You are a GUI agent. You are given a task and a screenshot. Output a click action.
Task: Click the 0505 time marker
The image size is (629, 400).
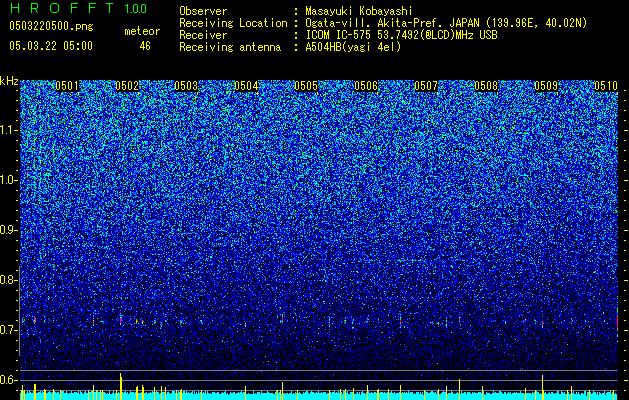click(306, 86)
